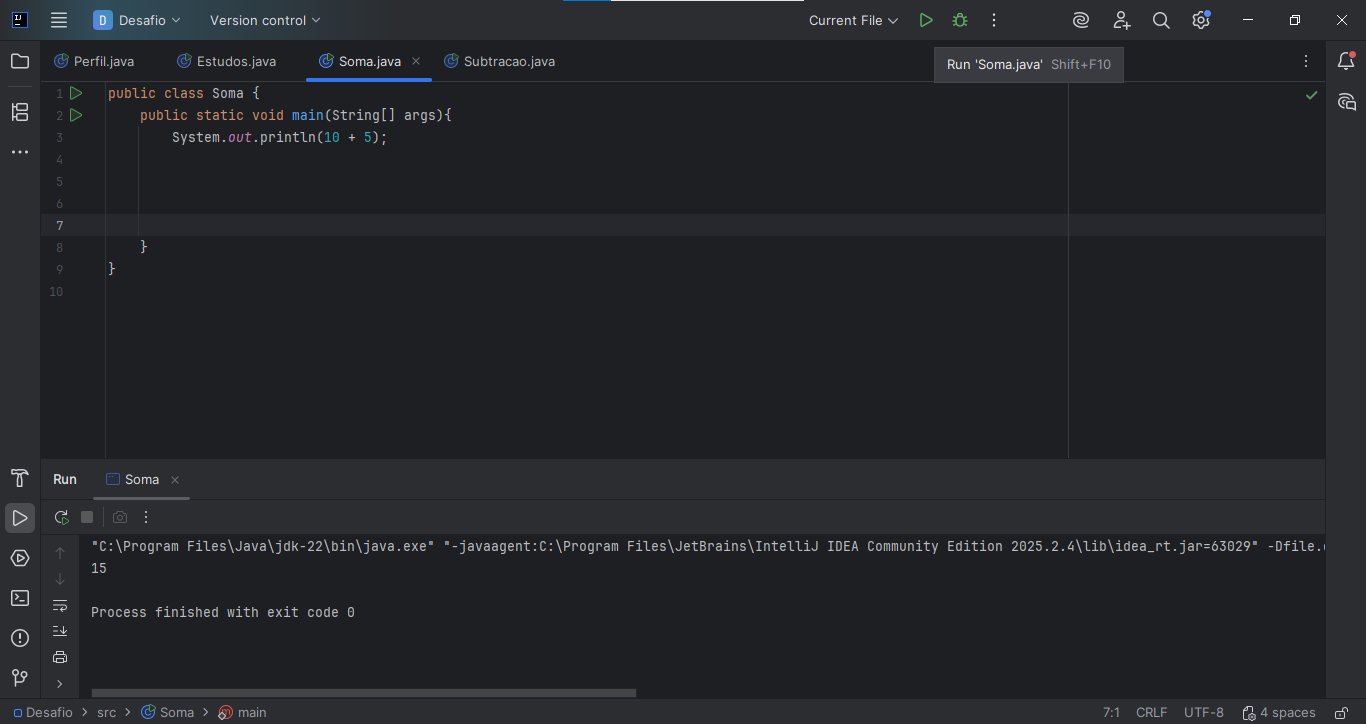Click the UTF-8 encoding status bar item
The width and height of the screenshot is (1366, 724).
pos(1203,713)
